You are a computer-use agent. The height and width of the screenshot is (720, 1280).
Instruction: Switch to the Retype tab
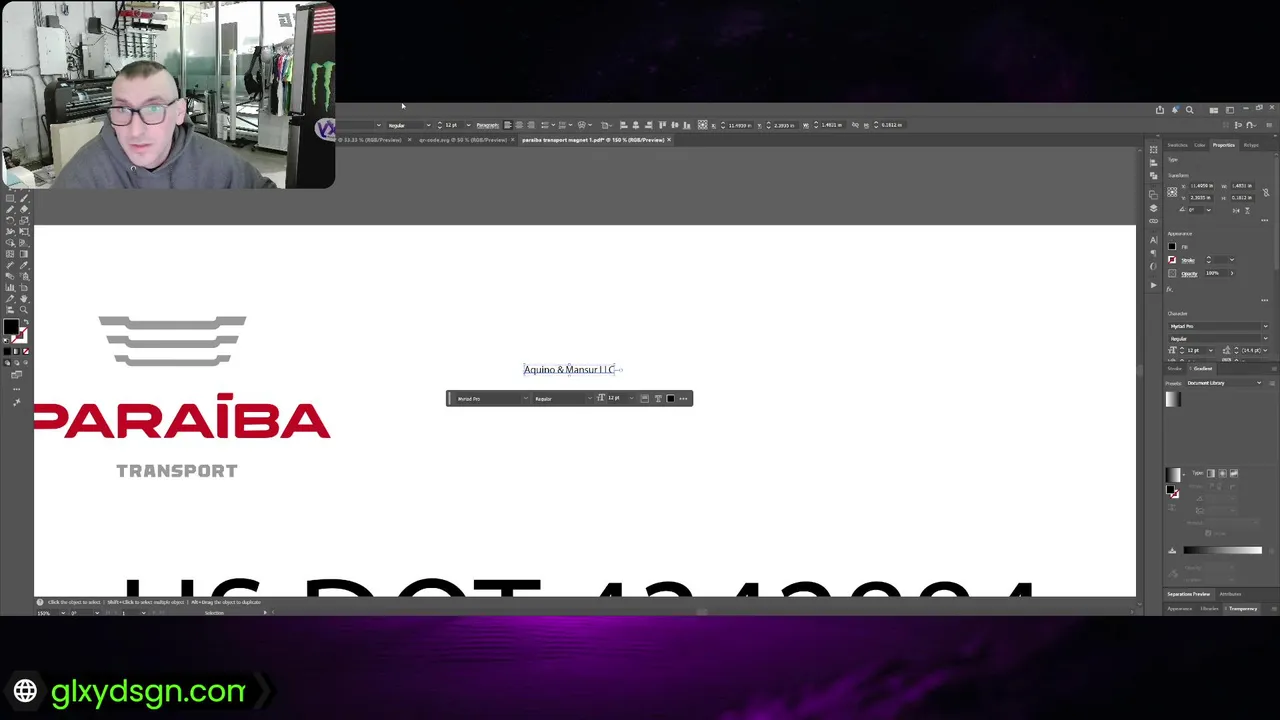coord(1251,145)
